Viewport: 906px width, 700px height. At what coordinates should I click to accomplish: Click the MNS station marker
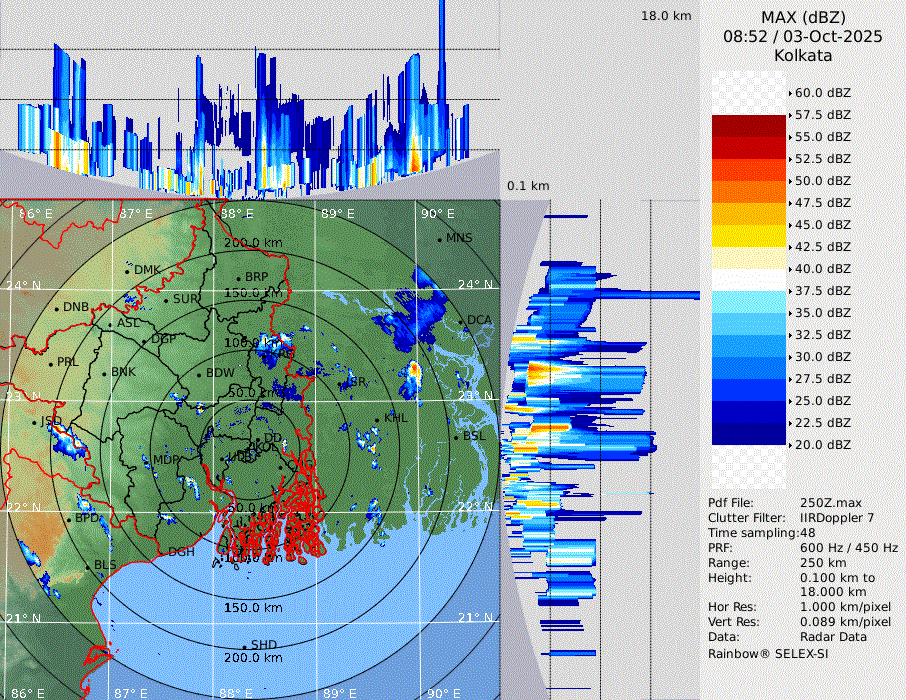tap(439, 239)
